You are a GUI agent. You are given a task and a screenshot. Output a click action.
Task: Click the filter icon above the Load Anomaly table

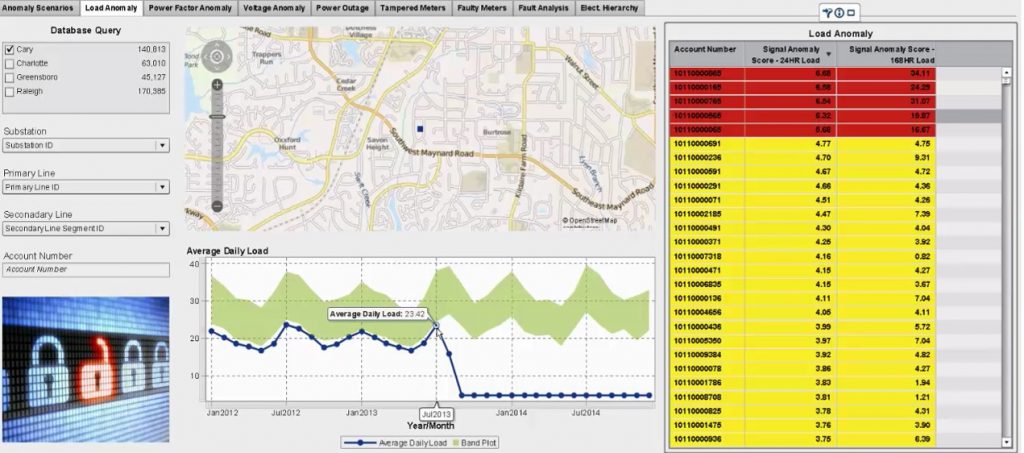coord(827,13)
